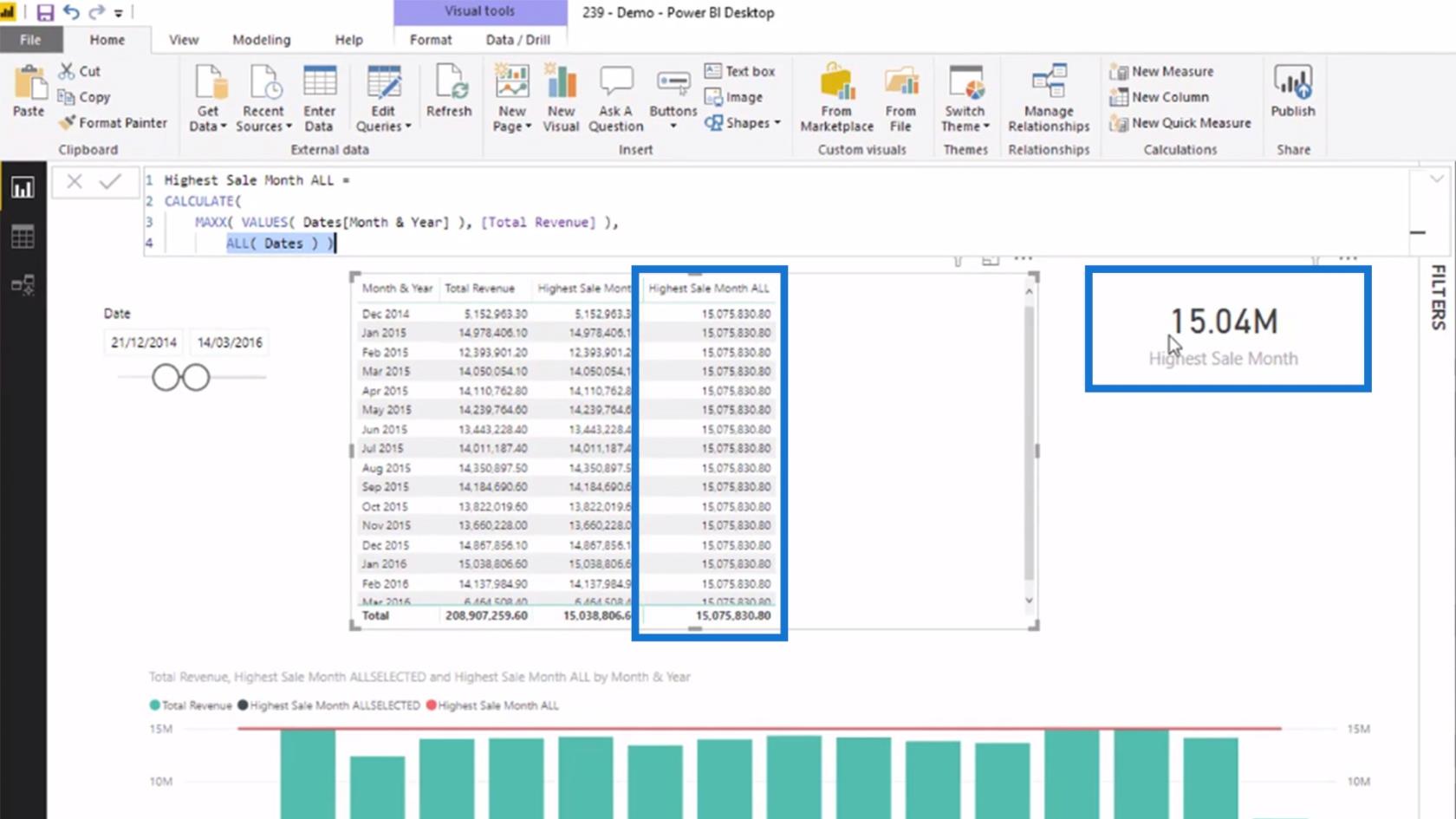This screenshot has height=819, width=1456.
Task: Select the Dec 2014 table row
Action: click(x=567, y=314)
